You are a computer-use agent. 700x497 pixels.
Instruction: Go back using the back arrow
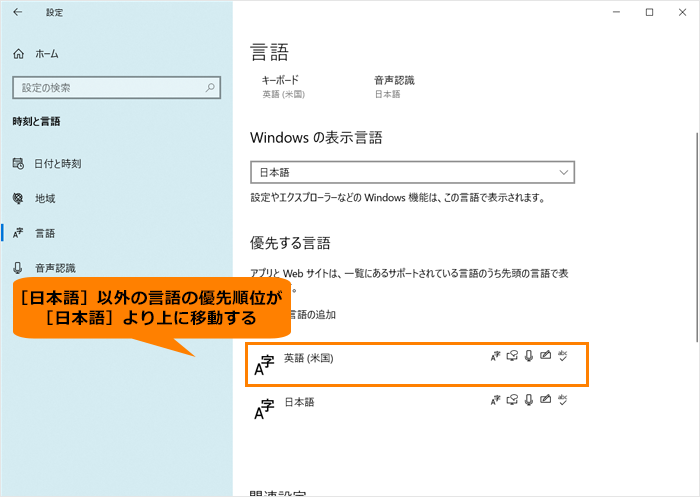pyautogui.click(x=17, y=13)
